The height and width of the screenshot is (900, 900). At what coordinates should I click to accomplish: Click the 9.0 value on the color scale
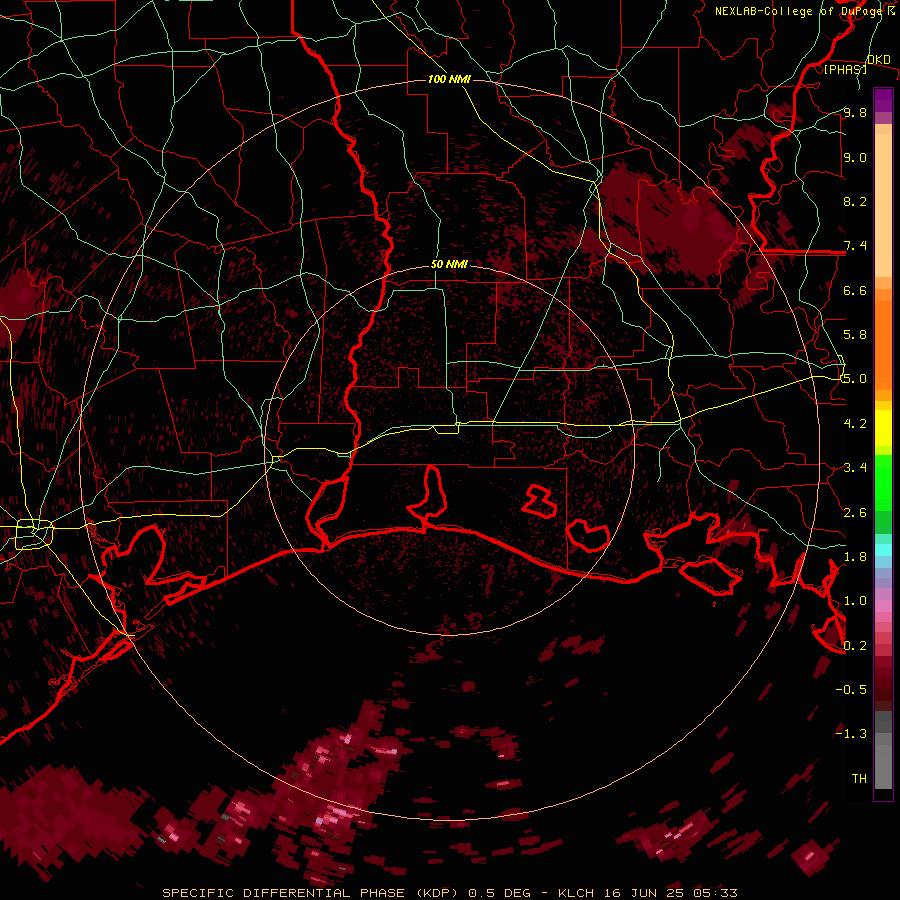(855, 157)
